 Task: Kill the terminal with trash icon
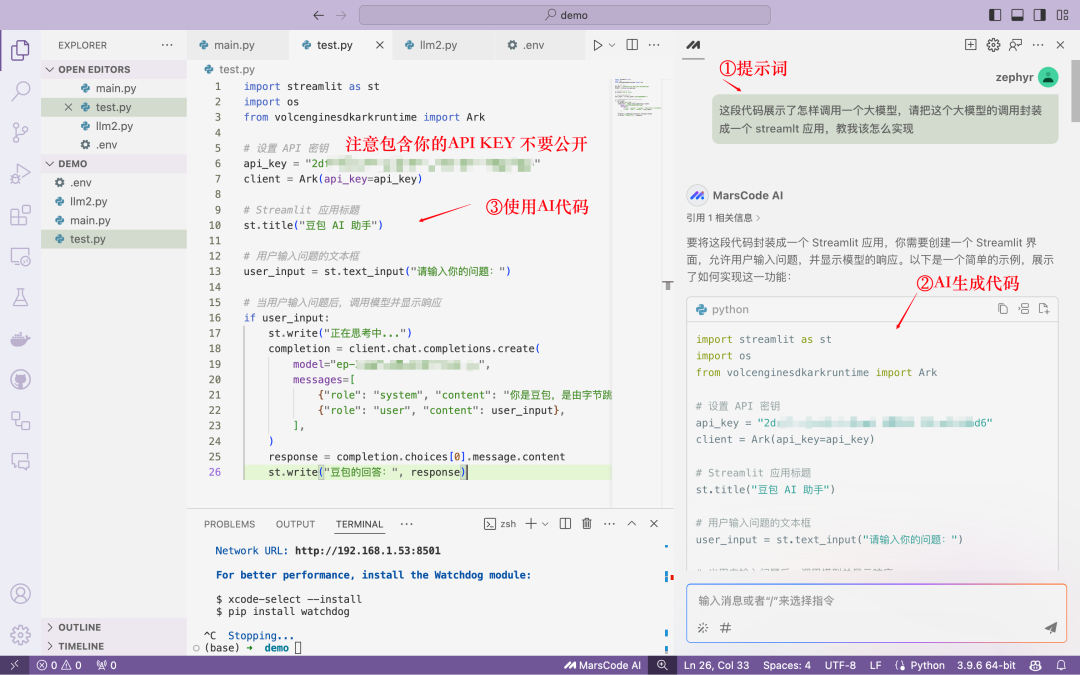coord(587,524)
